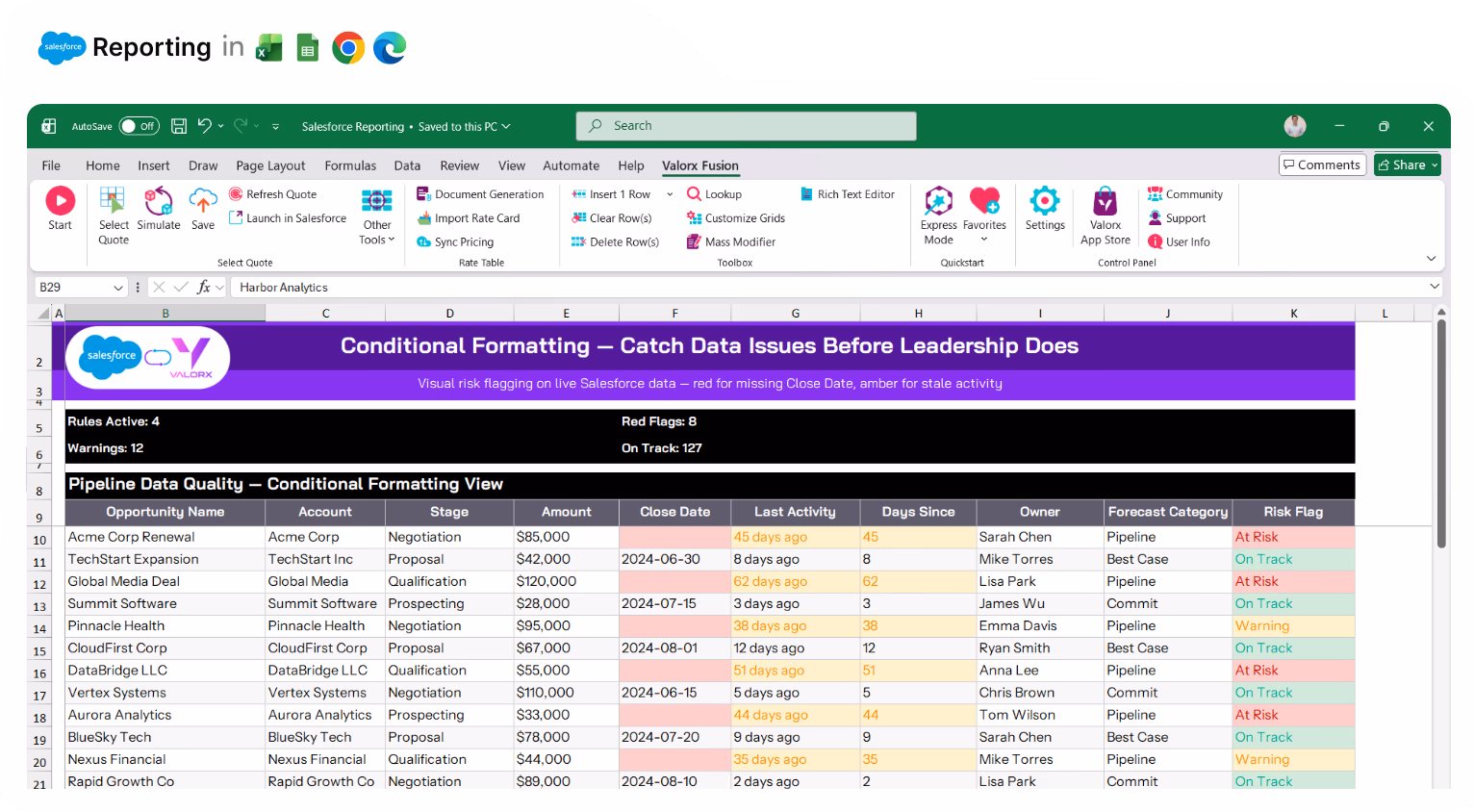Click the Comments button
Screen dimensions: 1474x812
click(1322, 165)
